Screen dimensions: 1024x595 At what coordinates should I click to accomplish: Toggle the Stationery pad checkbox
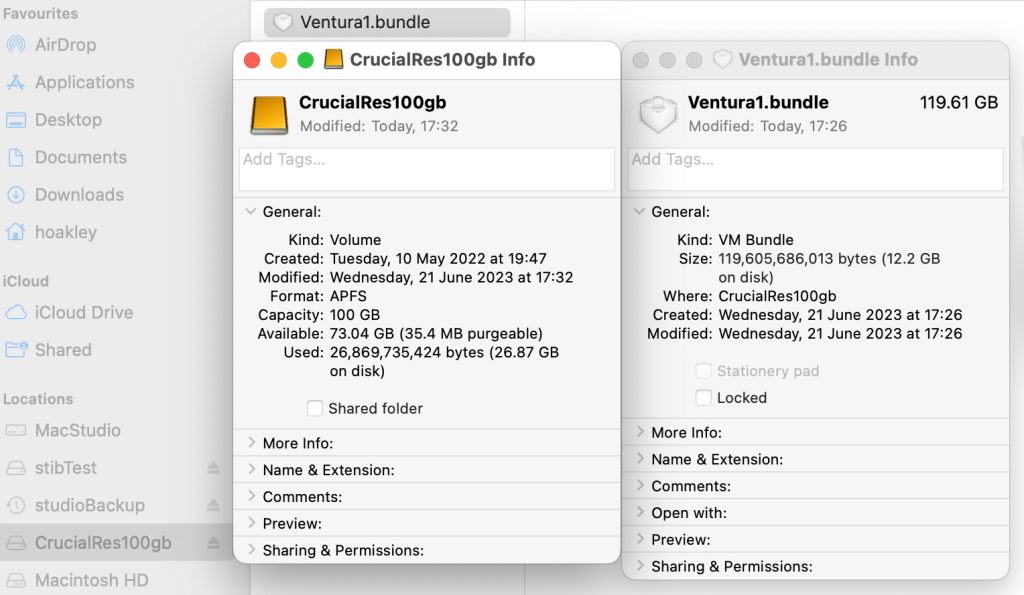click(x=704, y=371)
